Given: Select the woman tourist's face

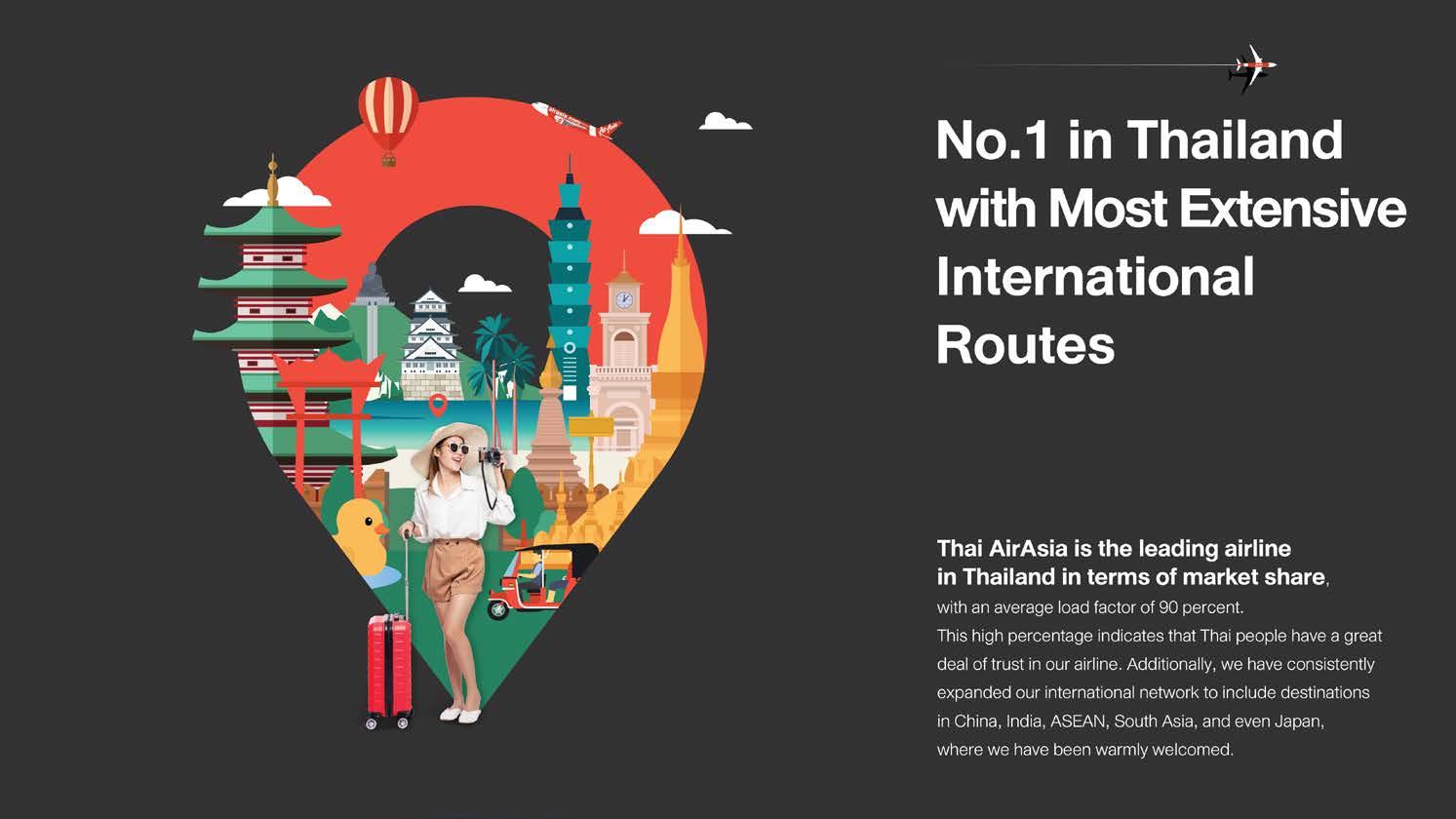Looking at the screenshot, I should (454, 452).
